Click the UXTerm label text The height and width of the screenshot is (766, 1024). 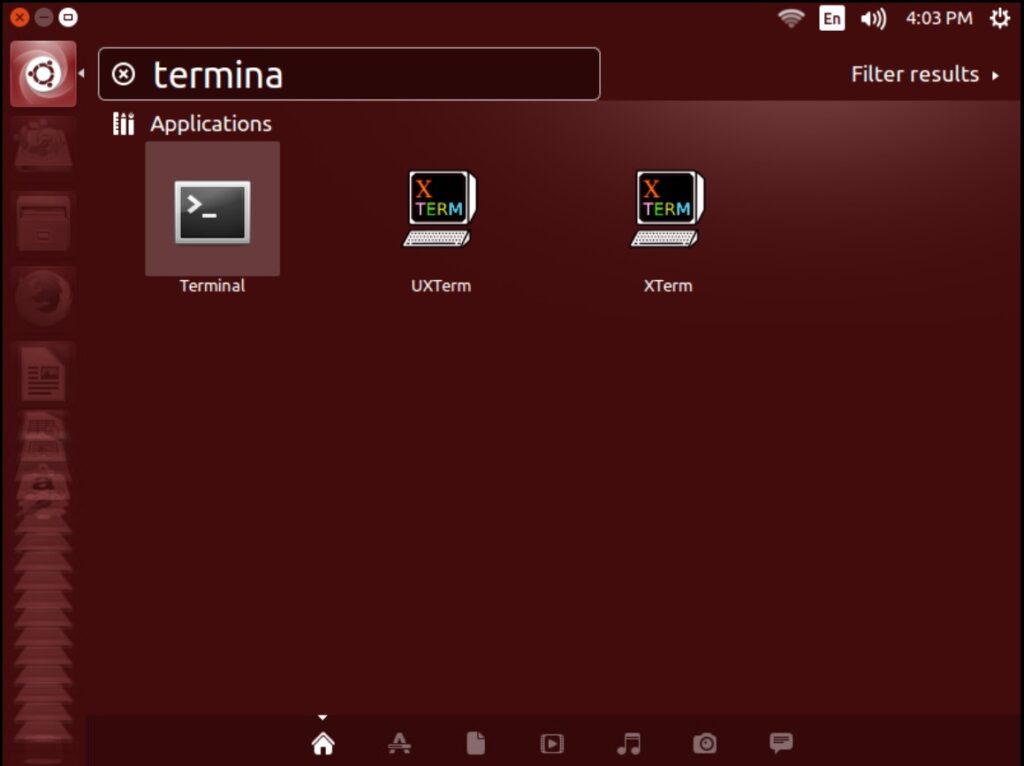[x=441, y=285]
